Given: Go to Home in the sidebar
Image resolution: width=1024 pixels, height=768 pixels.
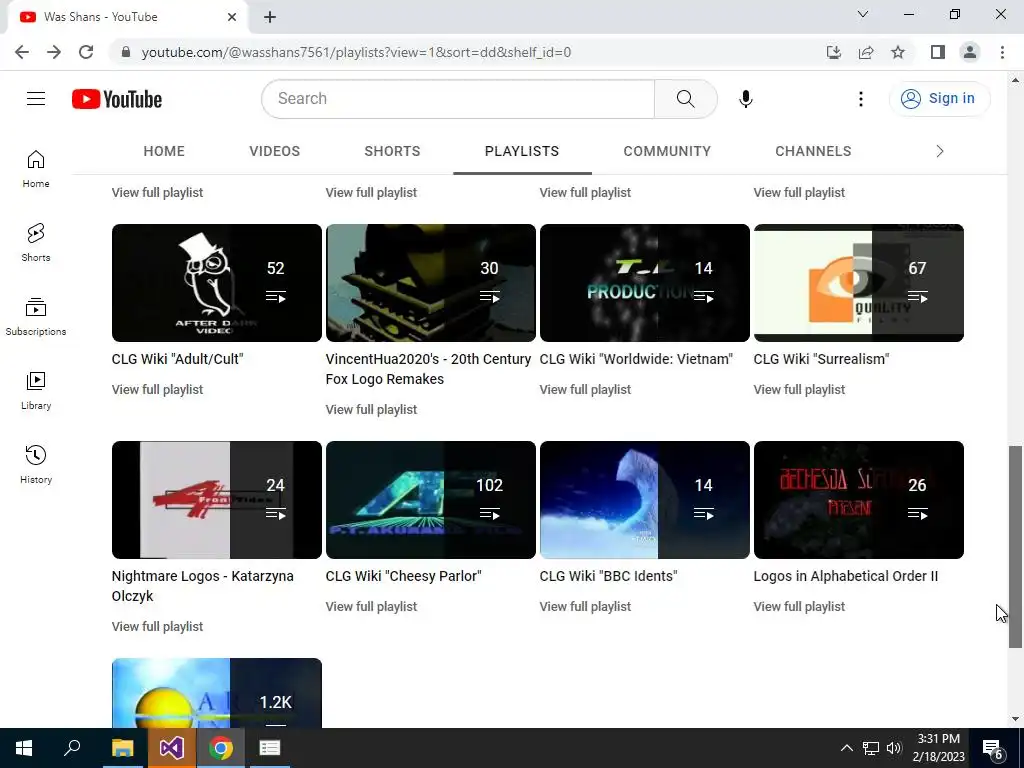Looking at the screenshot, I should [36, 169].
